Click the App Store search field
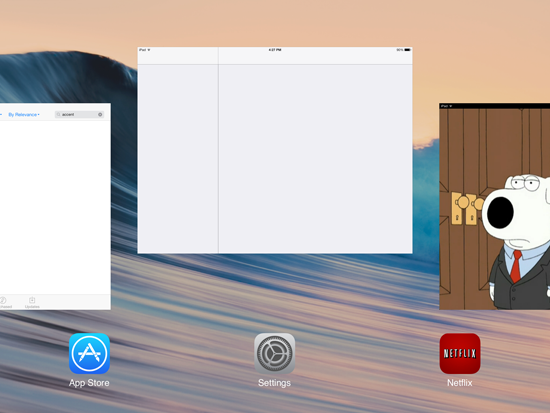 pyautogui.click(x=79, y=114)
